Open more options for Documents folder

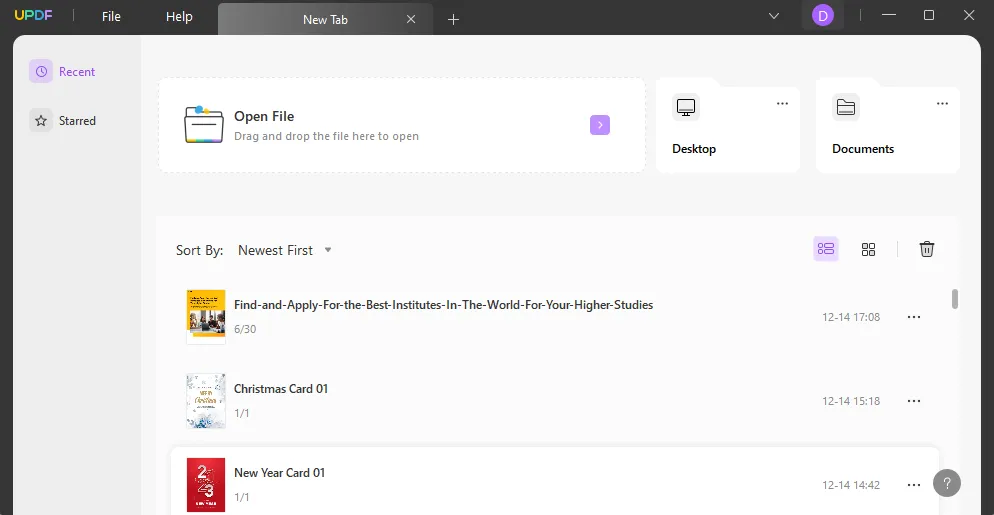[x=942, y=104]
